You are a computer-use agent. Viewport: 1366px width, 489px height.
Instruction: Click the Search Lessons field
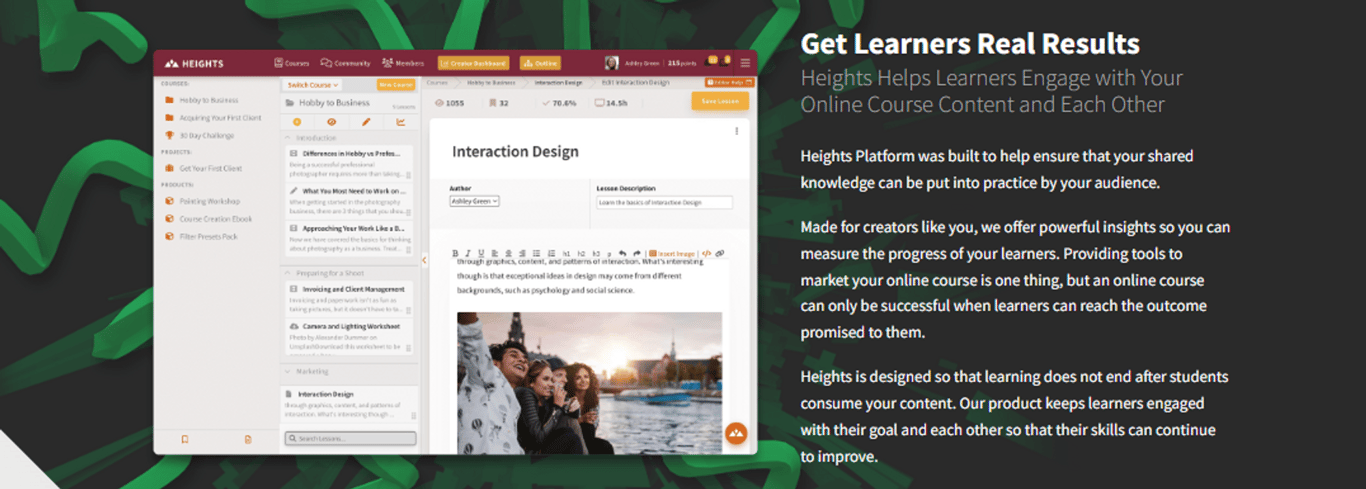coord(350,438)
